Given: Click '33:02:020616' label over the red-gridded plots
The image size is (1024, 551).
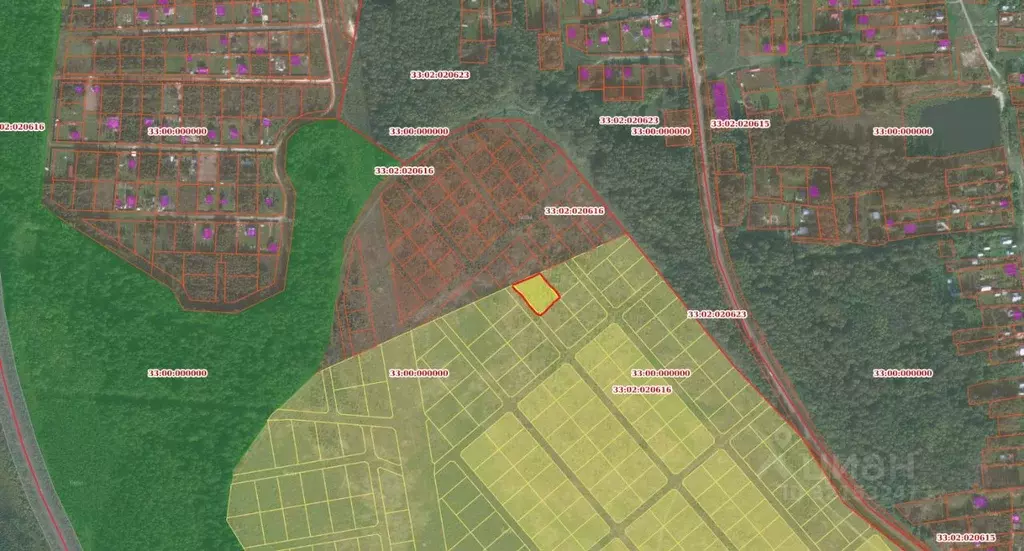Looking at the screenshot, I should (574, 211).
